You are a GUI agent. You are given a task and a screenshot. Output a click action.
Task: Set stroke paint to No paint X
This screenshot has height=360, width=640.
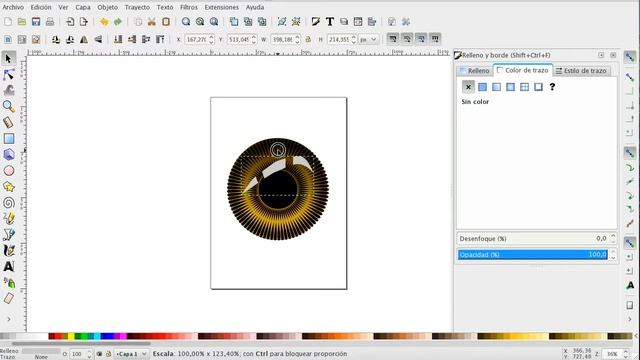468,87
